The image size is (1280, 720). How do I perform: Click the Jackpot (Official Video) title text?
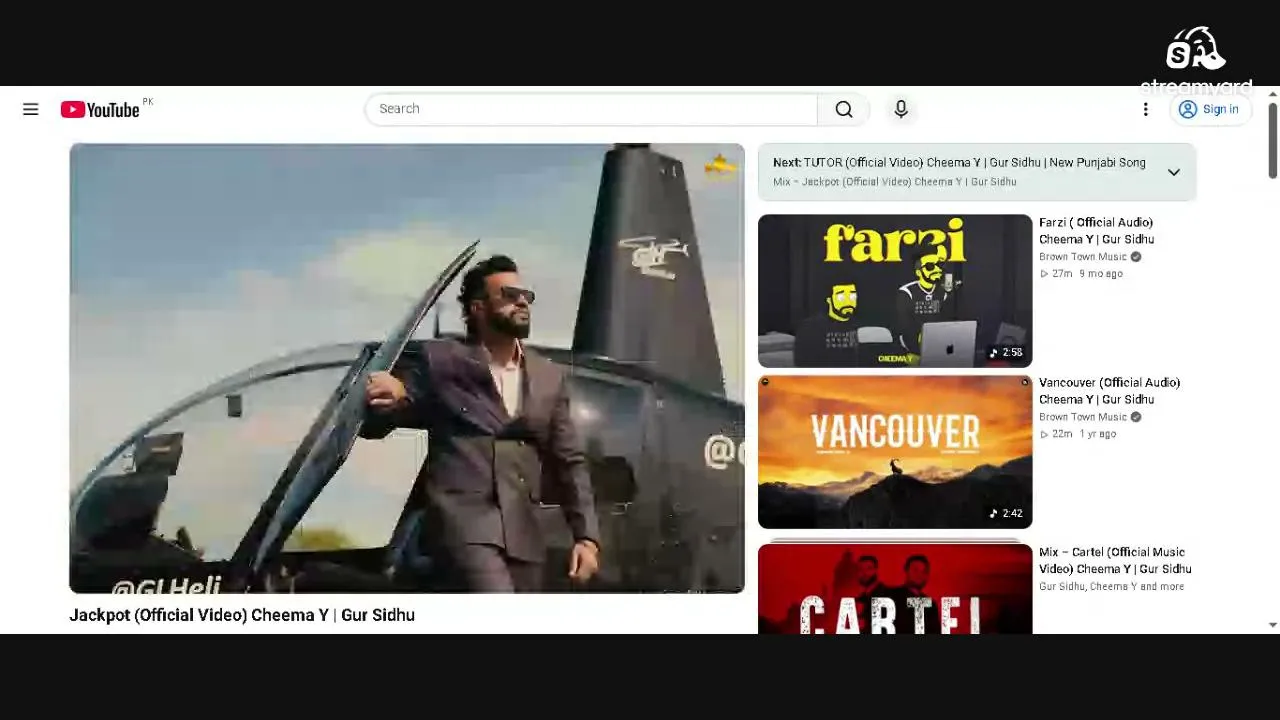pos(242,615)
